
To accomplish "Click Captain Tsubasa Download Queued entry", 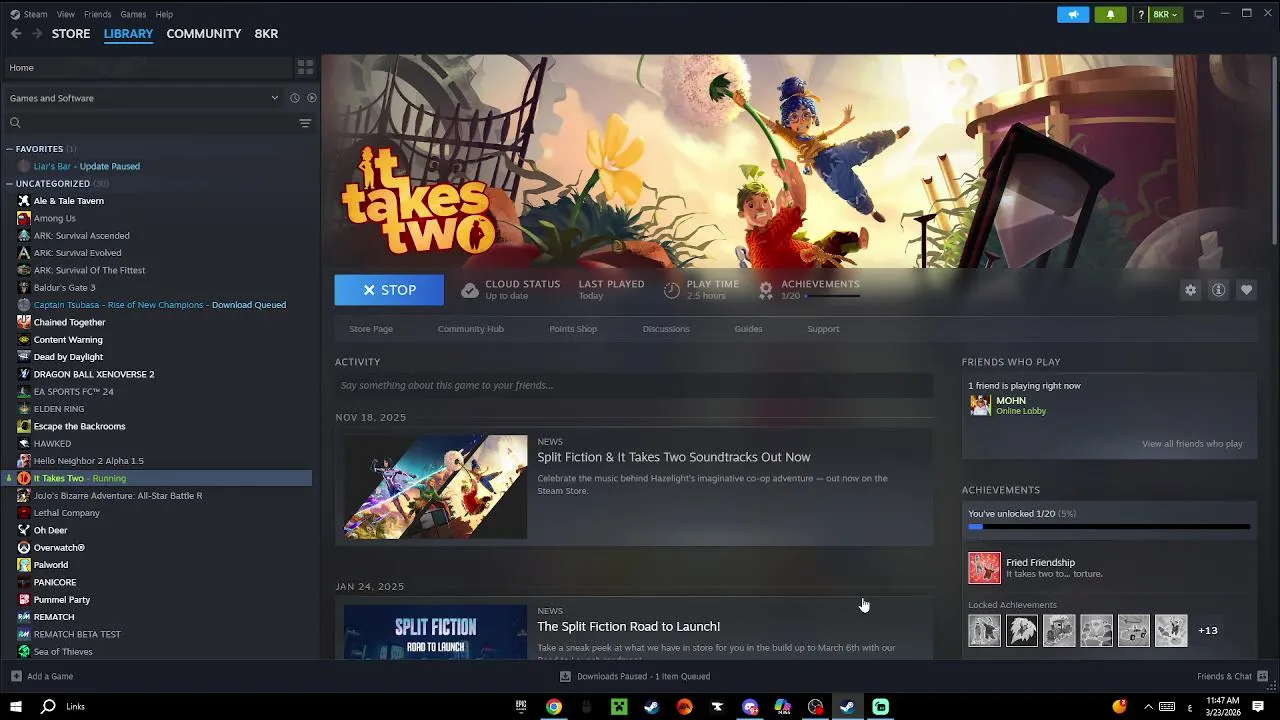I will click(160, 305).
